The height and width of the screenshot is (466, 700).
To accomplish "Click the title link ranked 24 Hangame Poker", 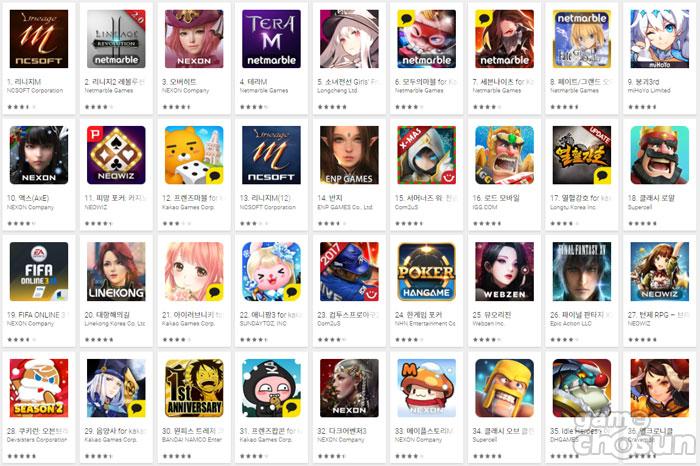I will [418, 315].
